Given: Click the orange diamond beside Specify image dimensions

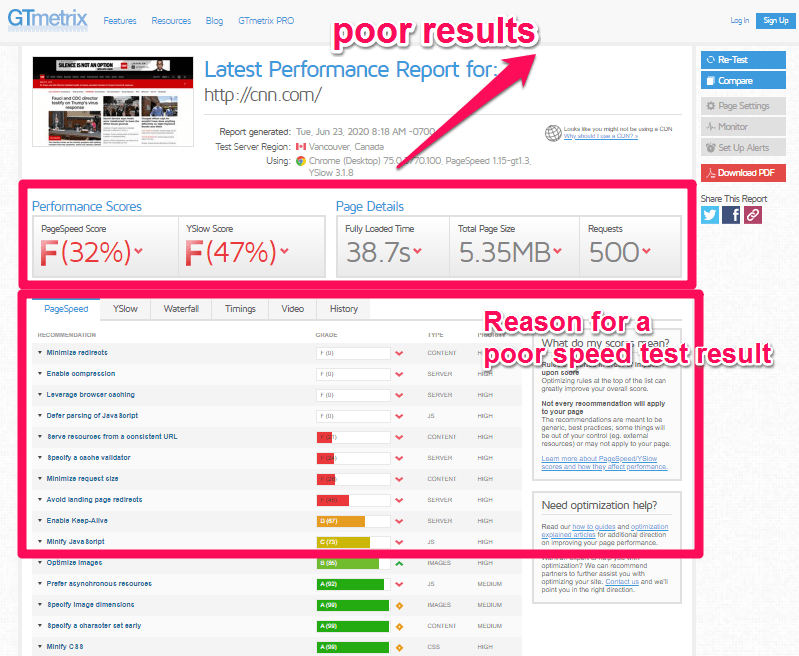Looking at the screenshot, I should (399, 605).
